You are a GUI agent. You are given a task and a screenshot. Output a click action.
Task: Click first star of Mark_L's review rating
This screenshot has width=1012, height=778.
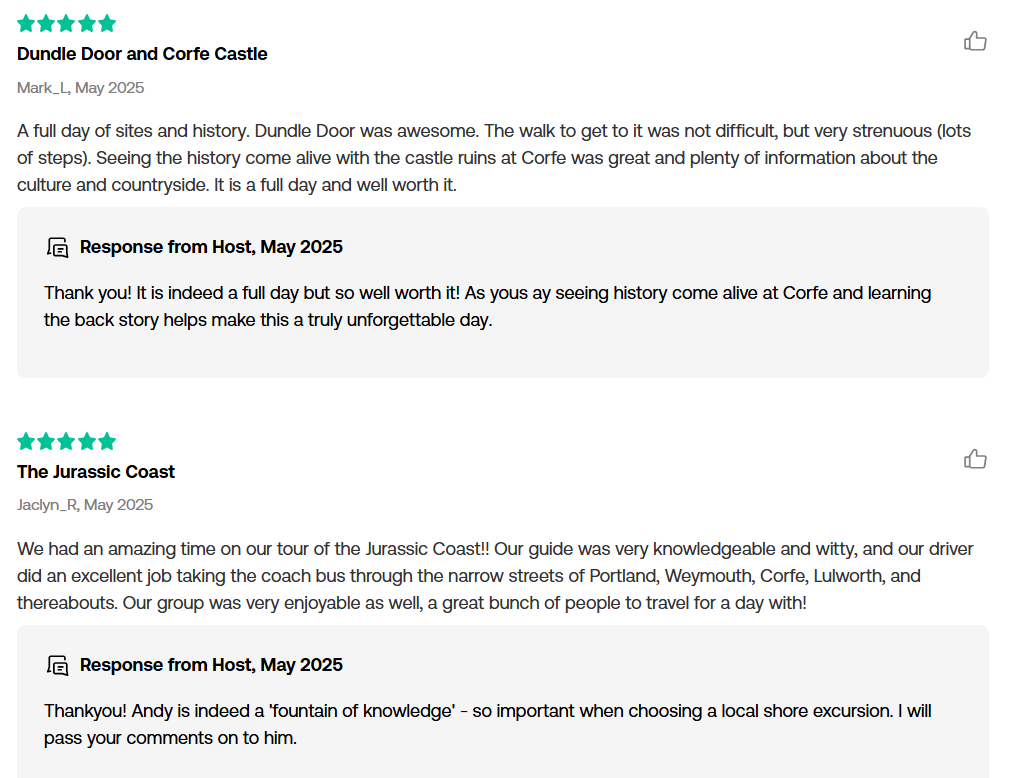click(x=26, y=24)
